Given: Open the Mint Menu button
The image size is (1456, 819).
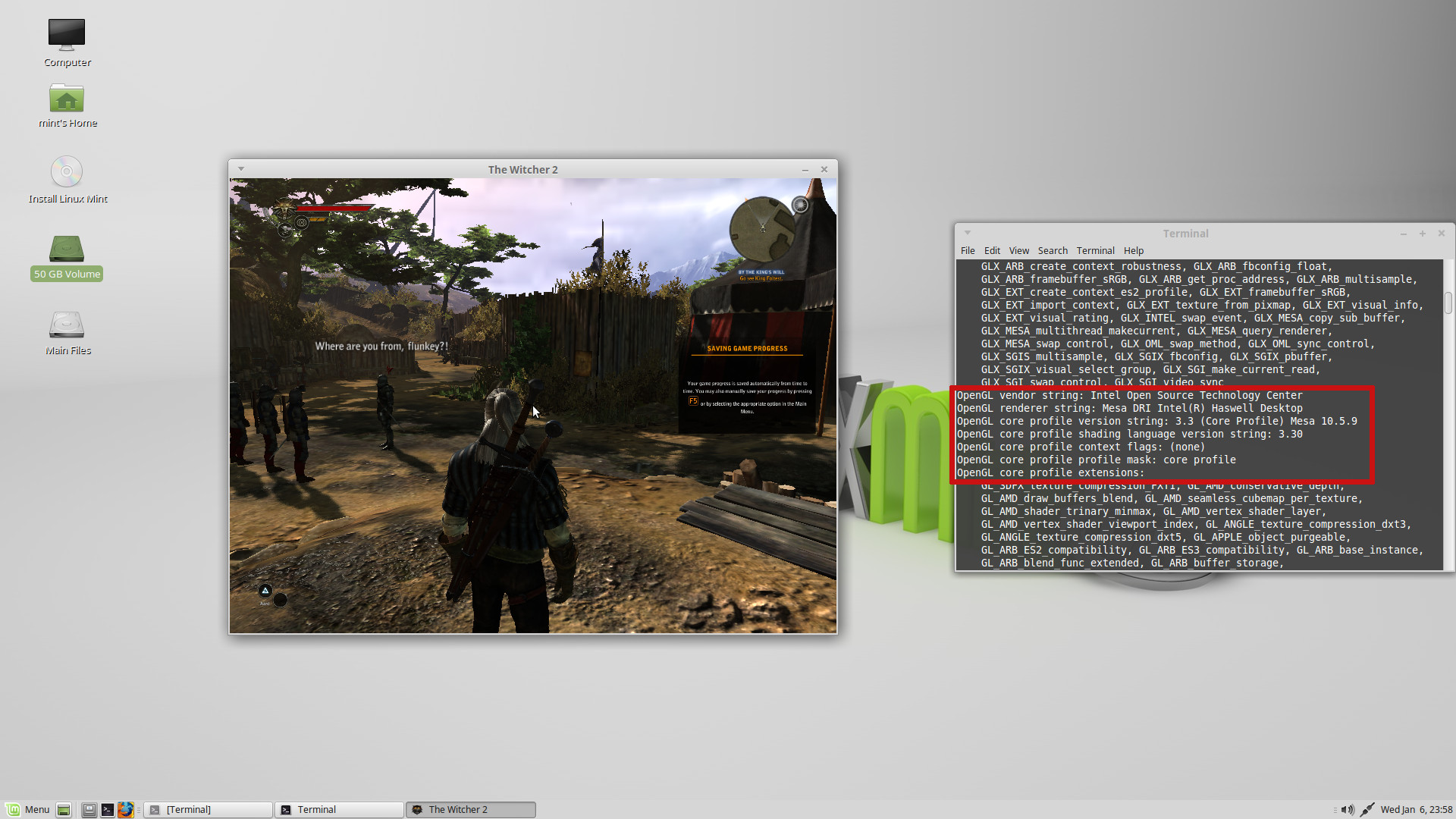Looking at the screenshot, I should click(28, 809).
